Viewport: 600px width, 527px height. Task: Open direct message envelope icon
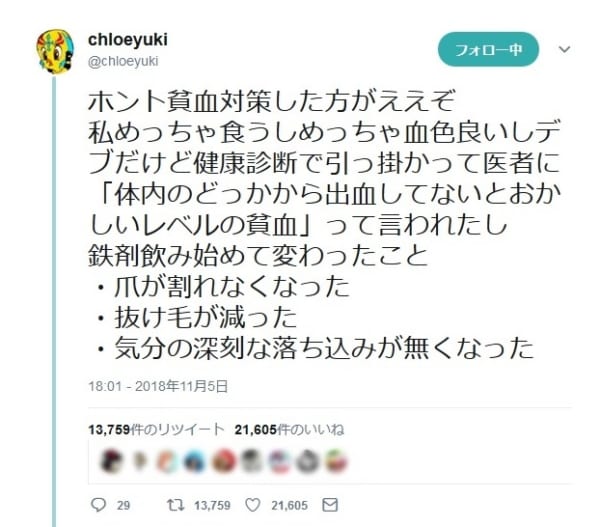pyautogui.click(x=330, y=505)
